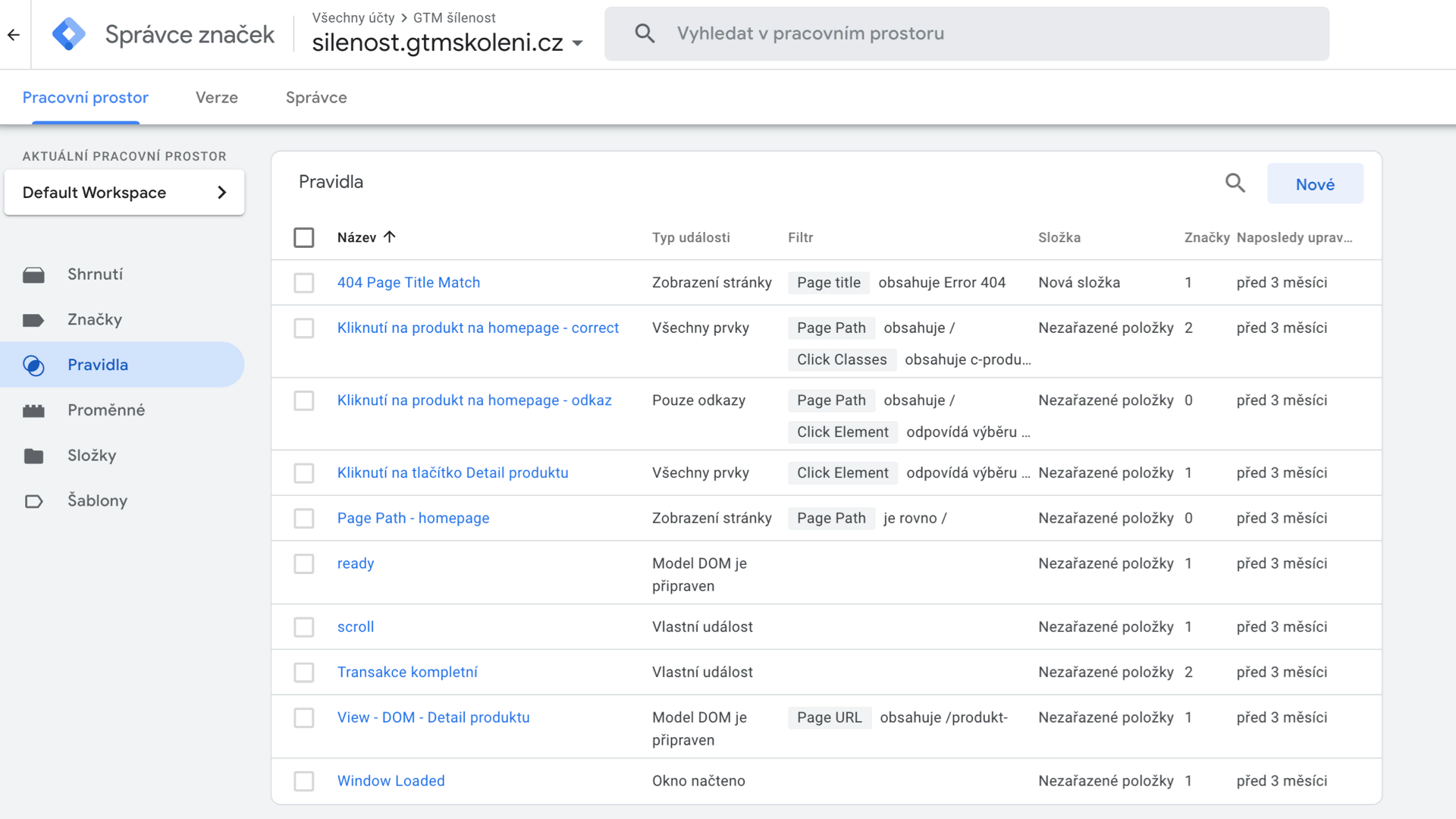Sort by Název column arrow
This screenshot has height=819, width=1456.
click(390, 237)
